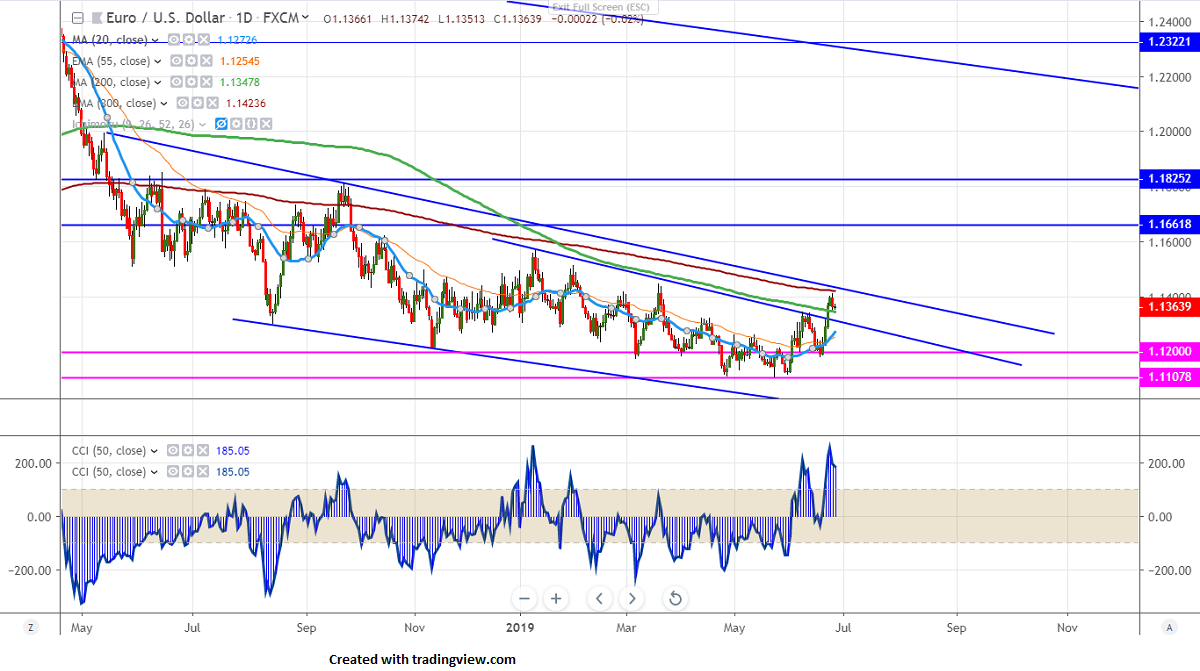Image resolution: width=1200 pixels, height=671 pixels.
Task: Open settings for the lower CCI (50, close)
Action: coord(188,472)
